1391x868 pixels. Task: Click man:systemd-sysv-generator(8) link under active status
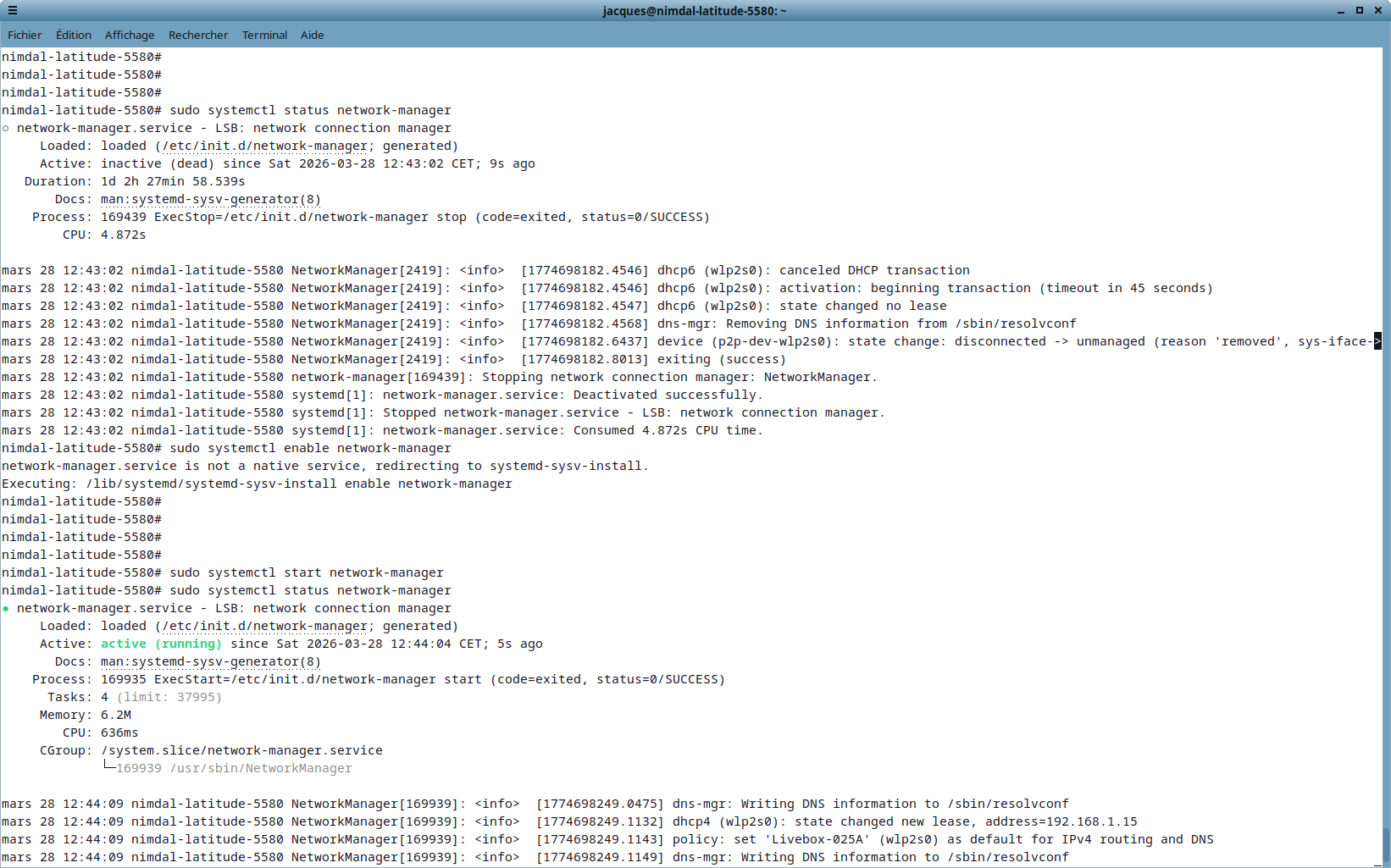click(x=210, y=662)
